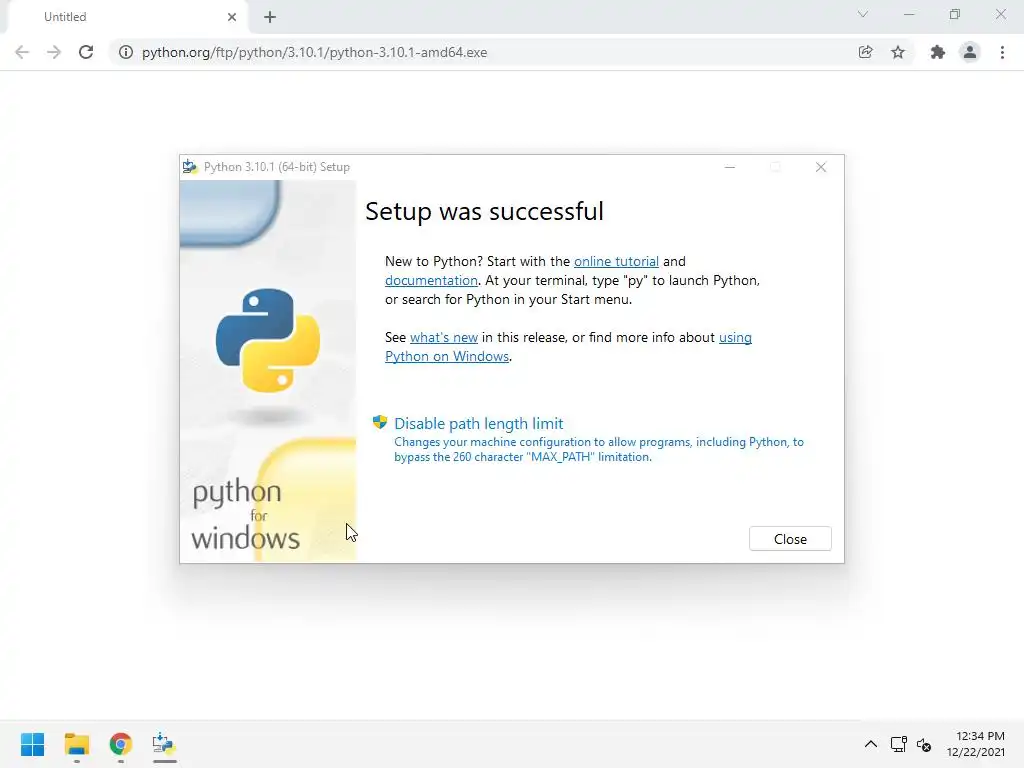The height and width of the screenshot is (768, 1024).
Task: Open a new browser tab
Action: [x=270, y=17]
